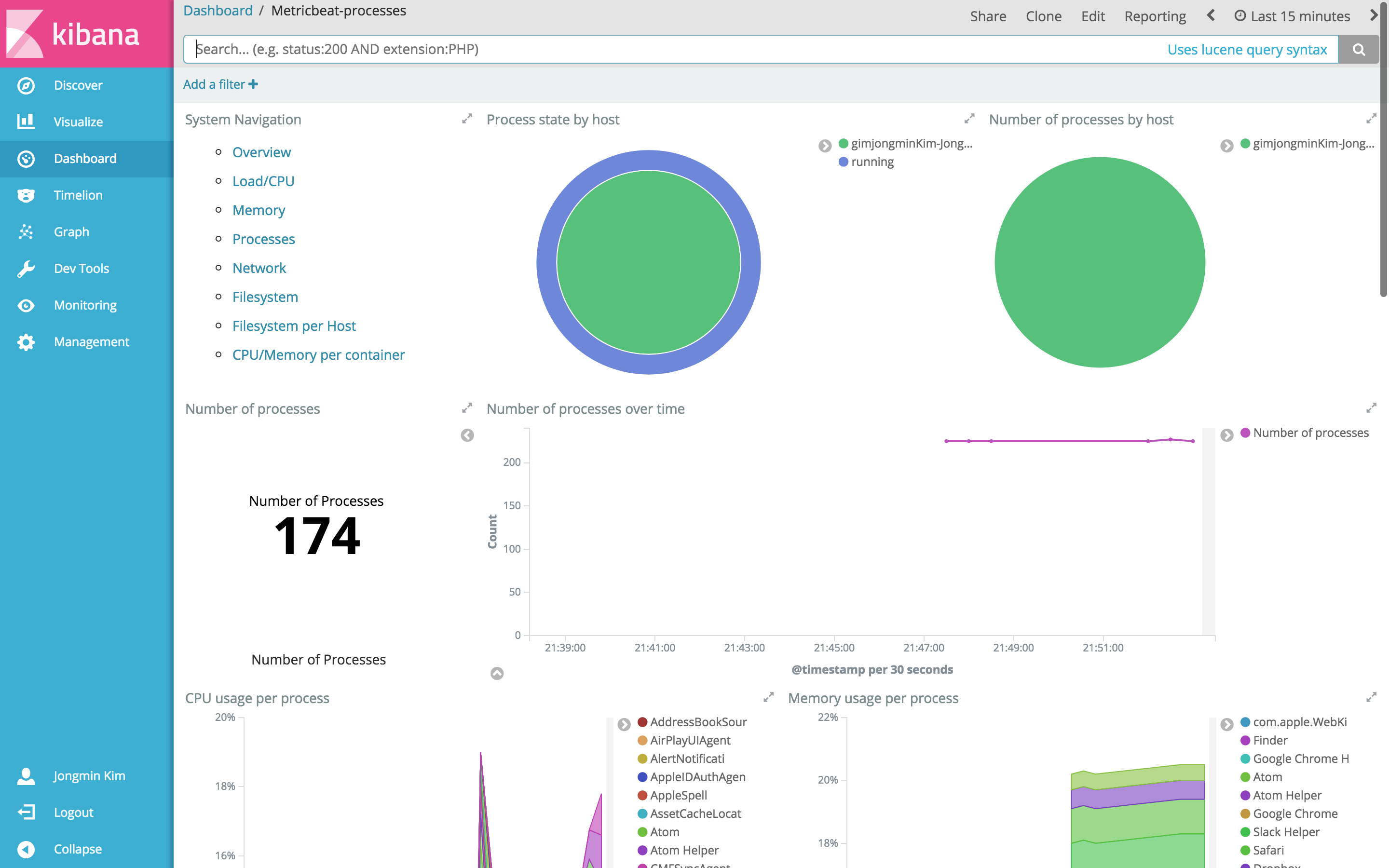
Task: Open the Graph icon in sidebar
Action: coord(26,232)
